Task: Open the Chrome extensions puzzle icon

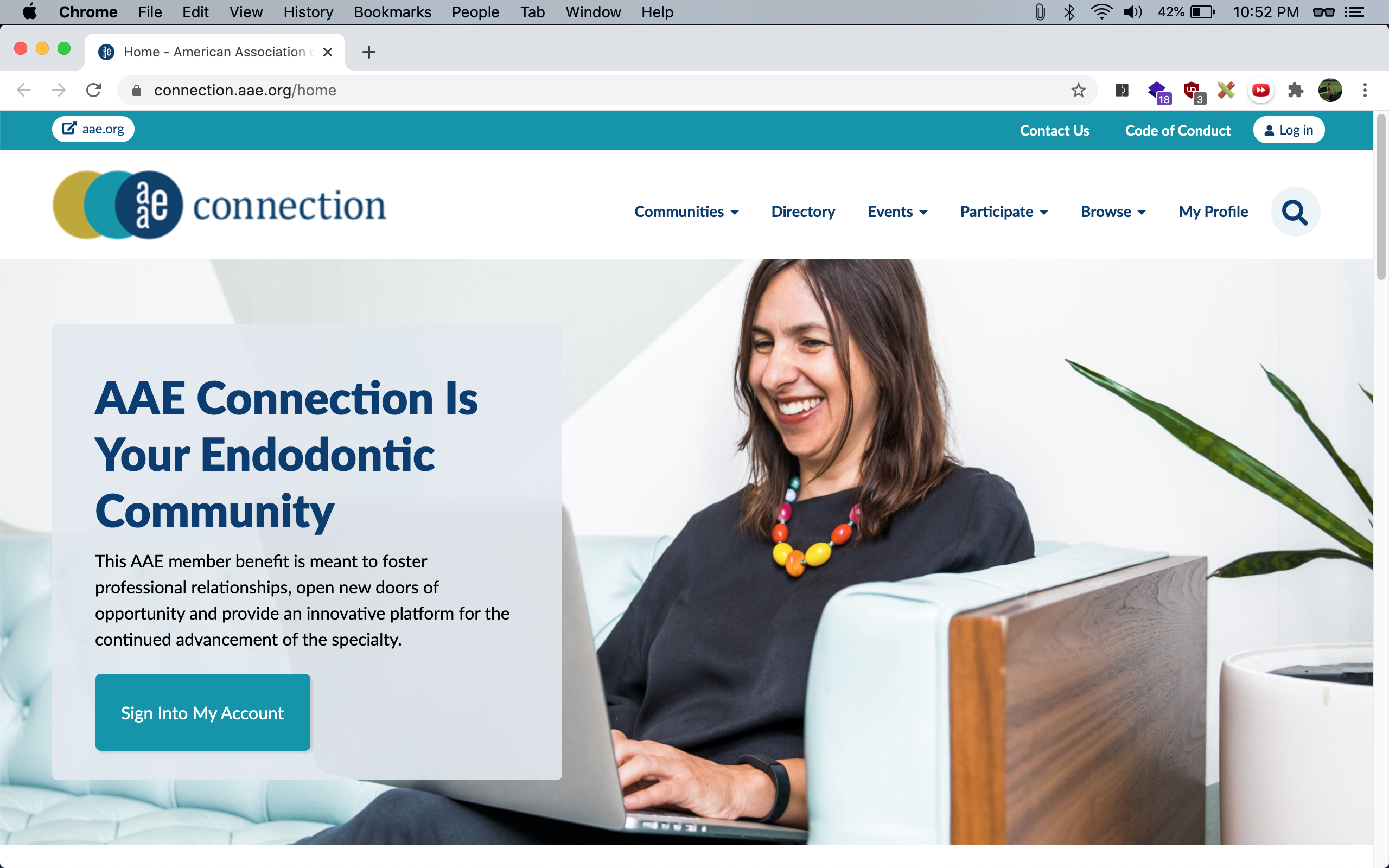Action: point(1296,90)
